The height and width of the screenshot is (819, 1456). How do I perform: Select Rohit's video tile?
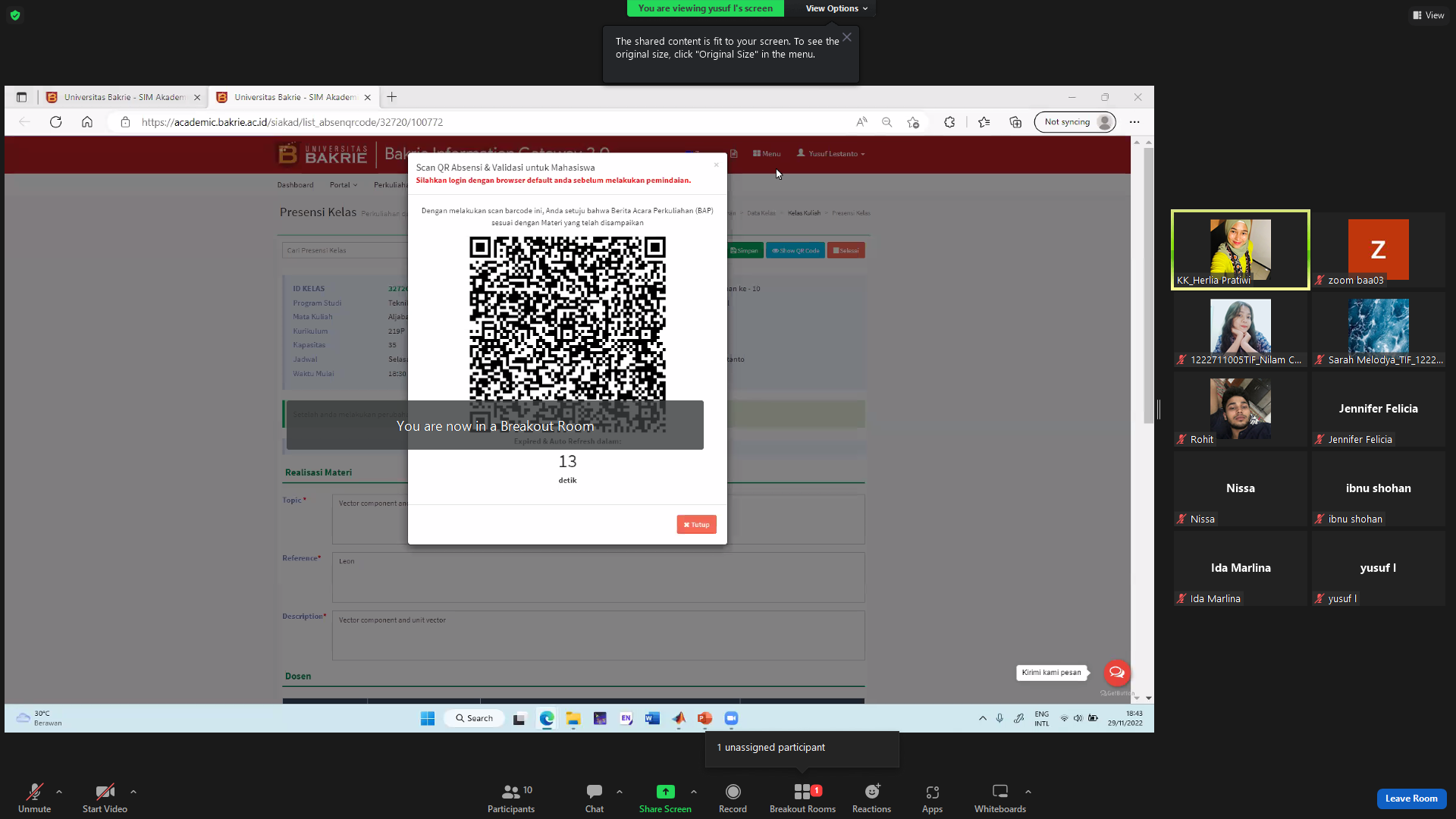1241,409
